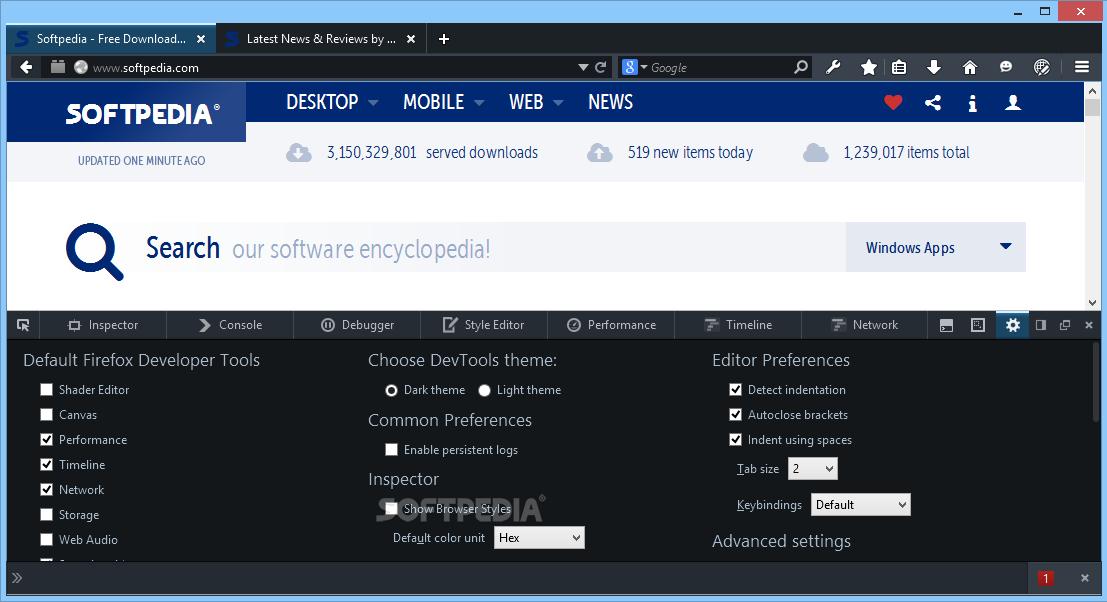
Task: Close the developer tools panel
Action: 1089,325
